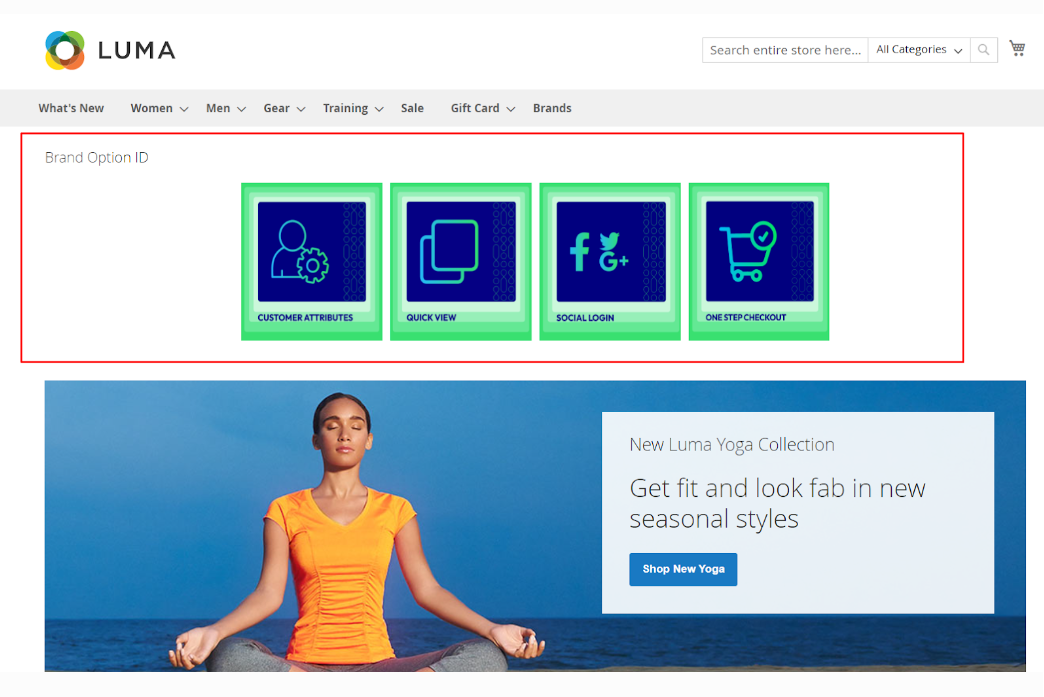
Task: Expand the Gift Card menu chevron
Action: click(x=510, y=109)
